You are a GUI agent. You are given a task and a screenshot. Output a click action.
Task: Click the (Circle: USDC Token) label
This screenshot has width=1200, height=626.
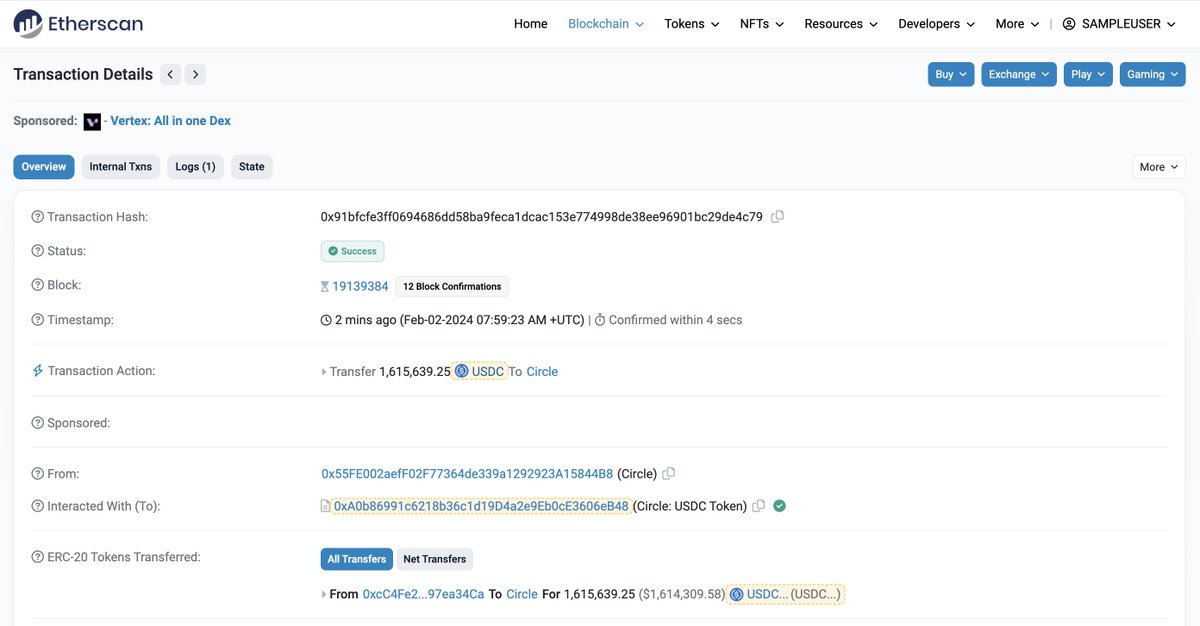pyautogui.click(x=690, y=506)
